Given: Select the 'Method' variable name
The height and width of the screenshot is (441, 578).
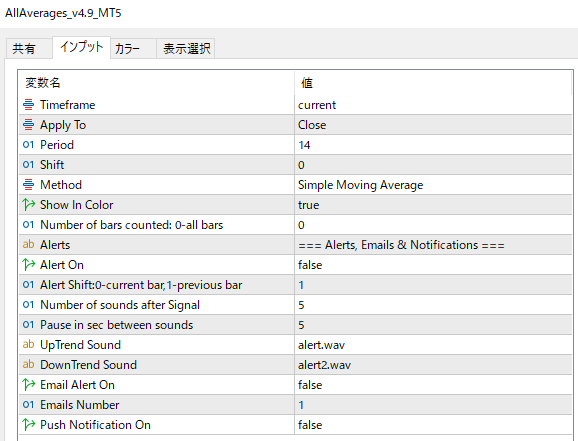Looking at the screenshot, I should [61, 184].
